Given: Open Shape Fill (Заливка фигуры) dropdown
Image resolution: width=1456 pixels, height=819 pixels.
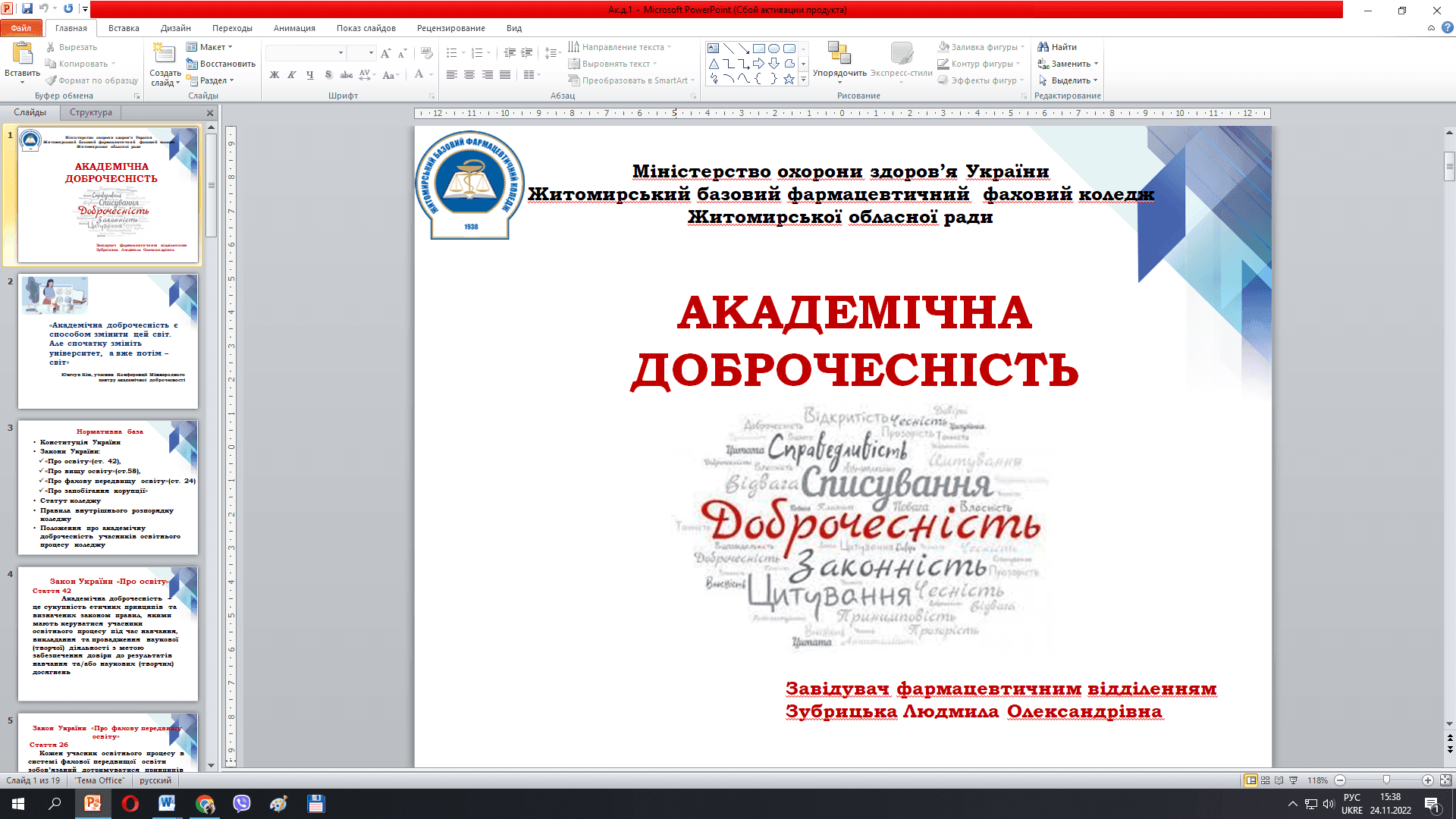Looking at the screenshot, I should [x=981, y=47].
